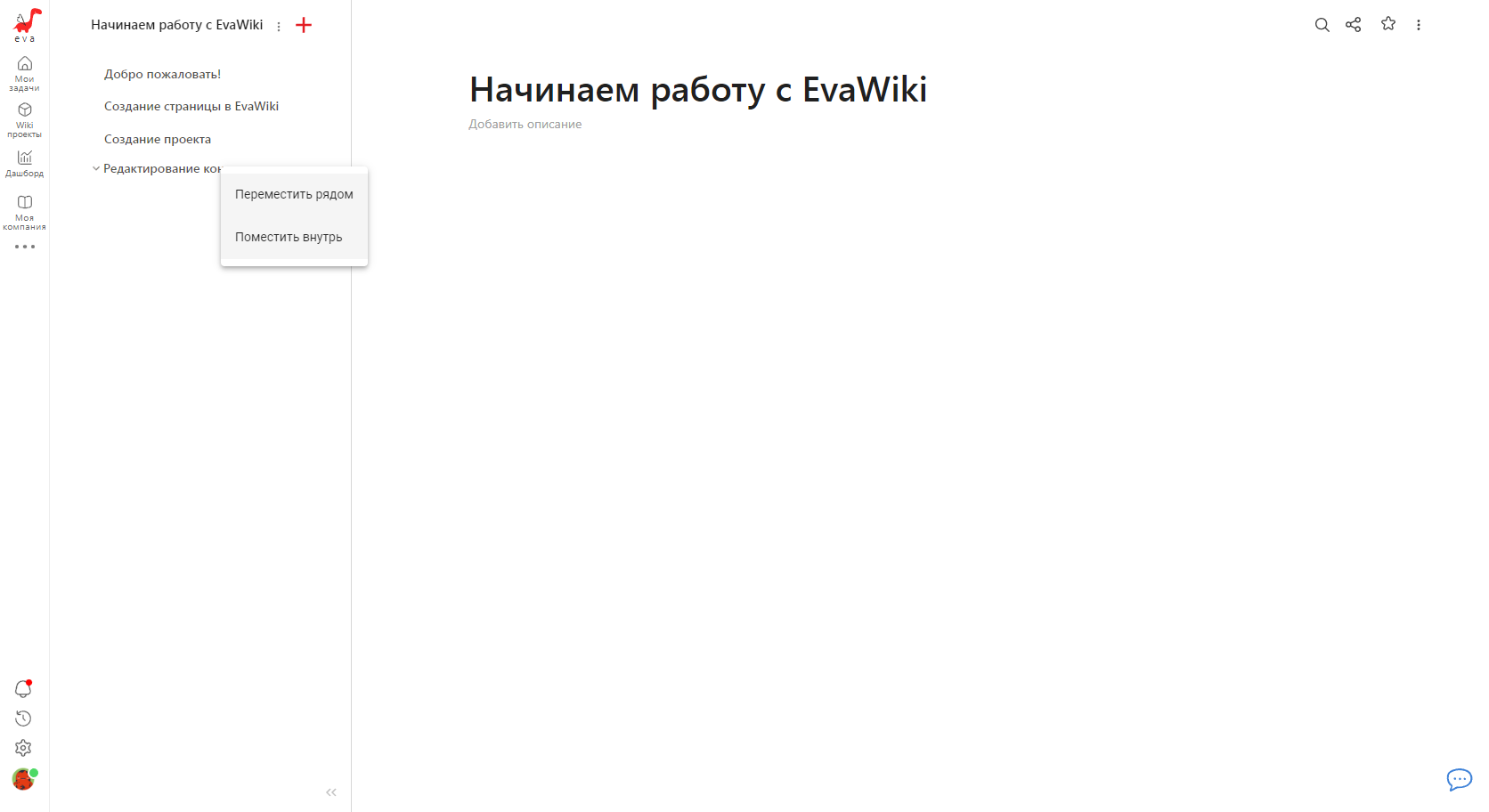1489x812 pixels.
Task: Open settings gear in sidebar
Action: pyautogui.click(x=23, y=748)
